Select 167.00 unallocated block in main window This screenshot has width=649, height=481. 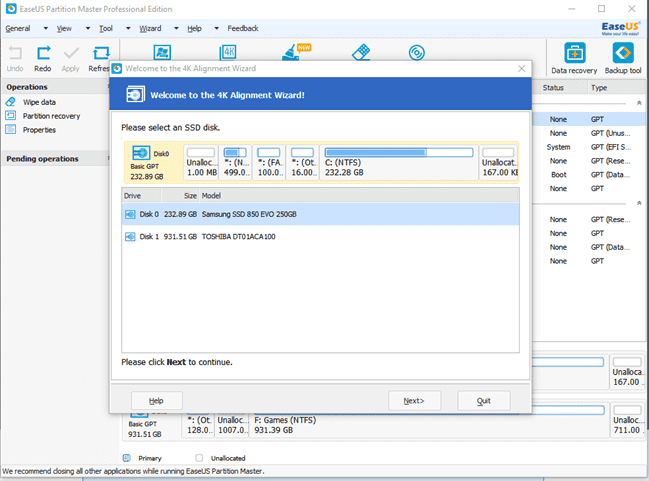click(627, 372)
